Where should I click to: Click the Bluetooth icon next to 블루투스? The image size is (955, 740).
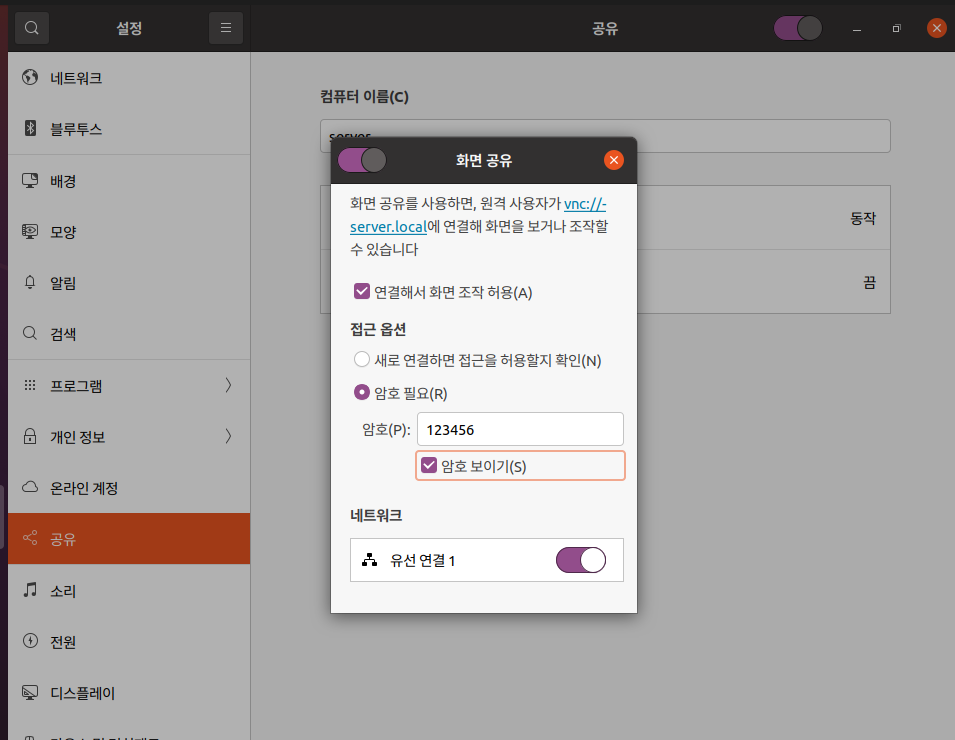(x=30, y=128)
